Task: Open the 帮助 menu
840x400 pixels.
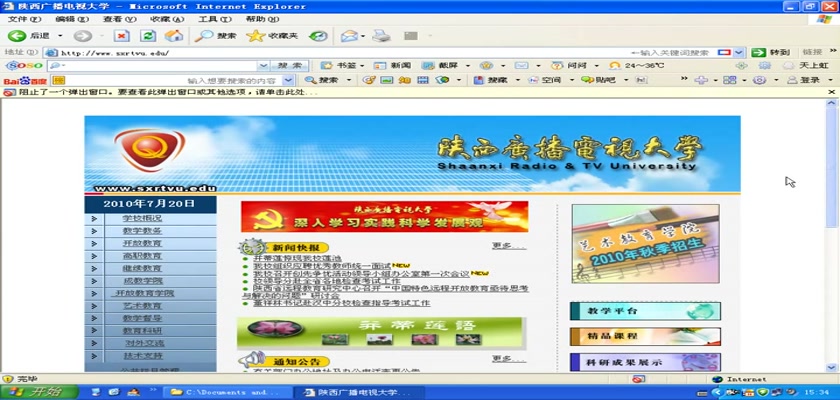Action: click(262, 19)
